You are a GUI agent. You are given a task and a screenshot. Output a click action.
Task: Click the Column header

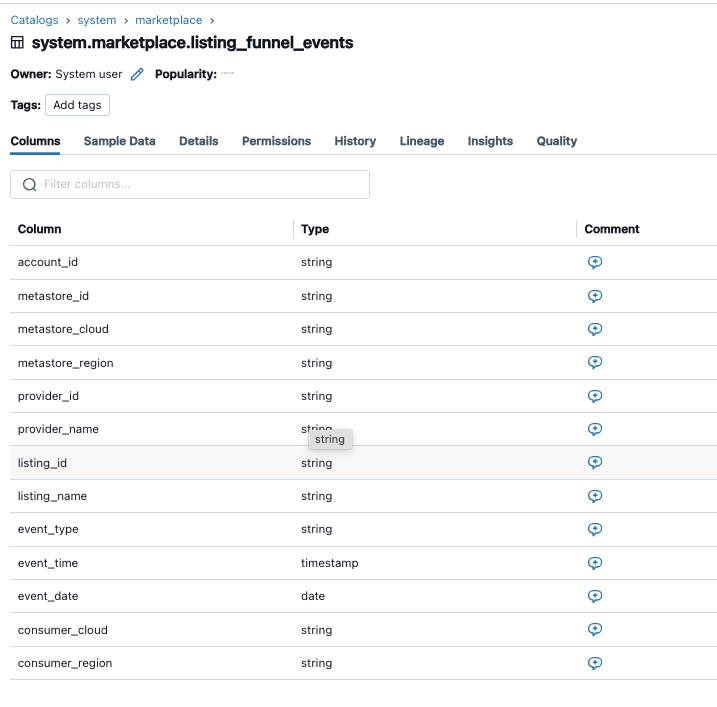pos(39,229)
